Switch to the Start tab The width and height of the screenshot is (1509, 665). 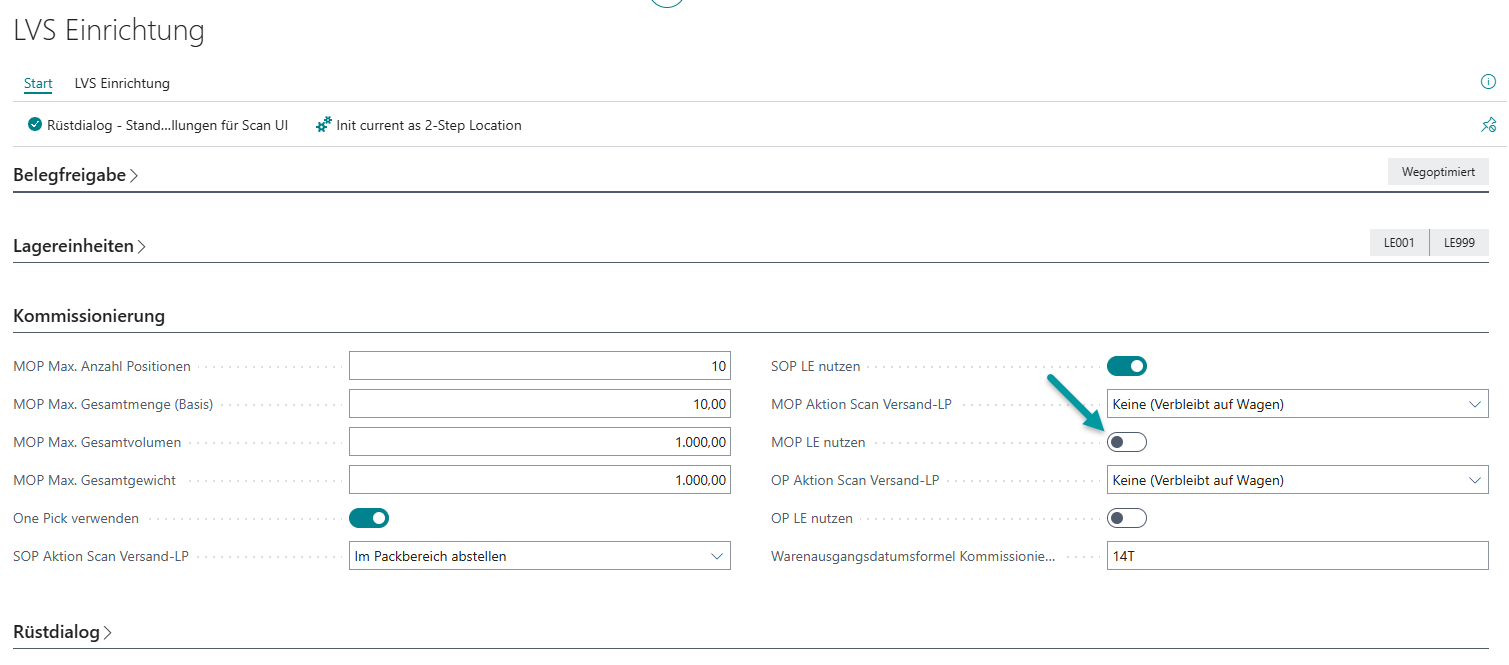click(38, 83)
